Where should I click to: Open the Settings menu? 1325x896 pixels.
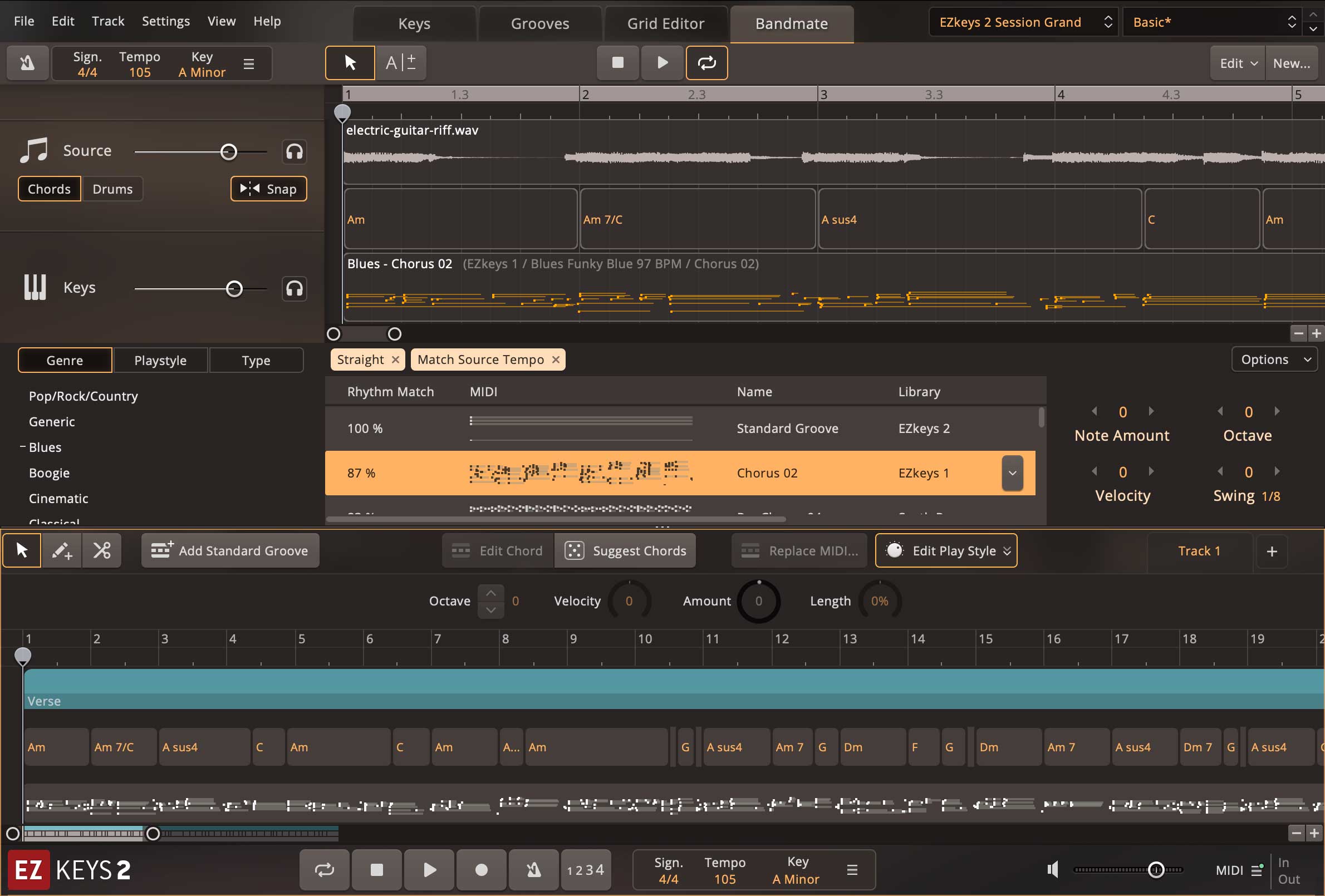pyautogui.click(x=165, y=21)
